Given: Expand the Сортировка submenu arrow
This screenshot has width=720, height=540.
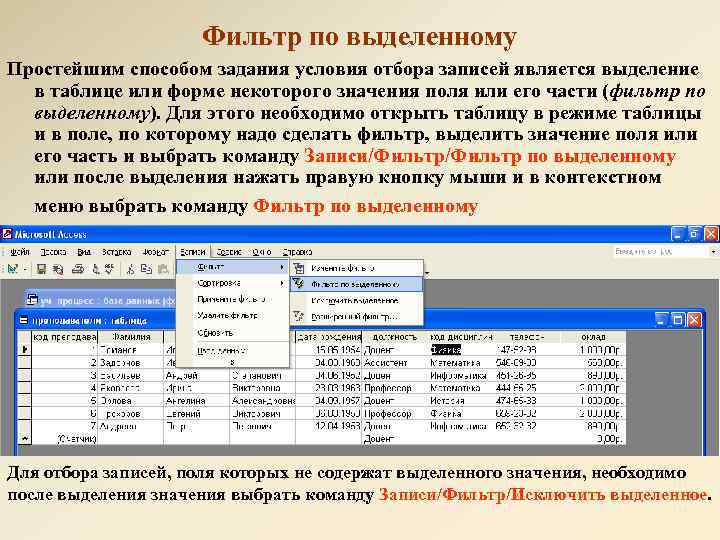Looking at the screenshot, I should 281,283.
